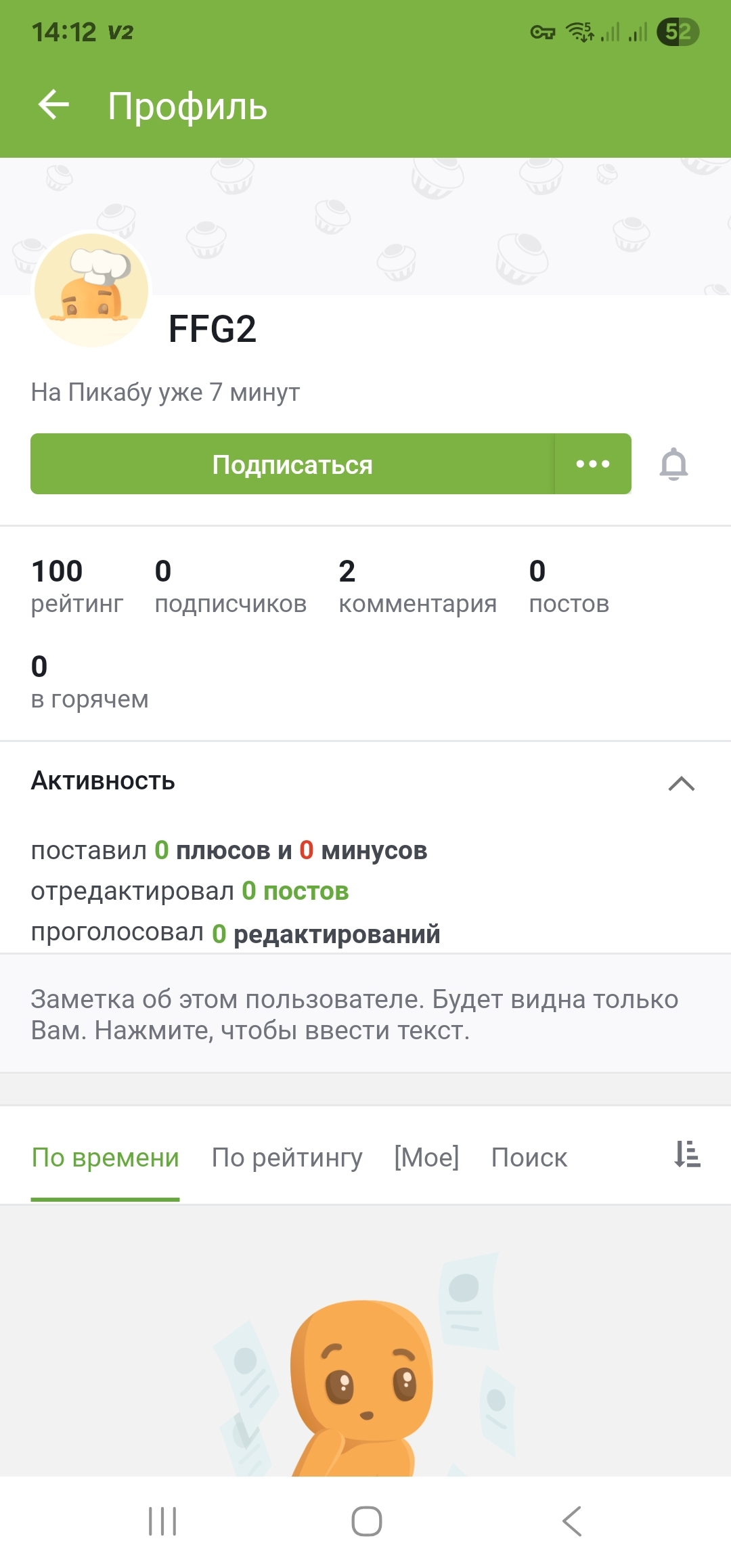Open FFG2's profile avatar
Screen dimensions: 731x1568
(92, 290)
